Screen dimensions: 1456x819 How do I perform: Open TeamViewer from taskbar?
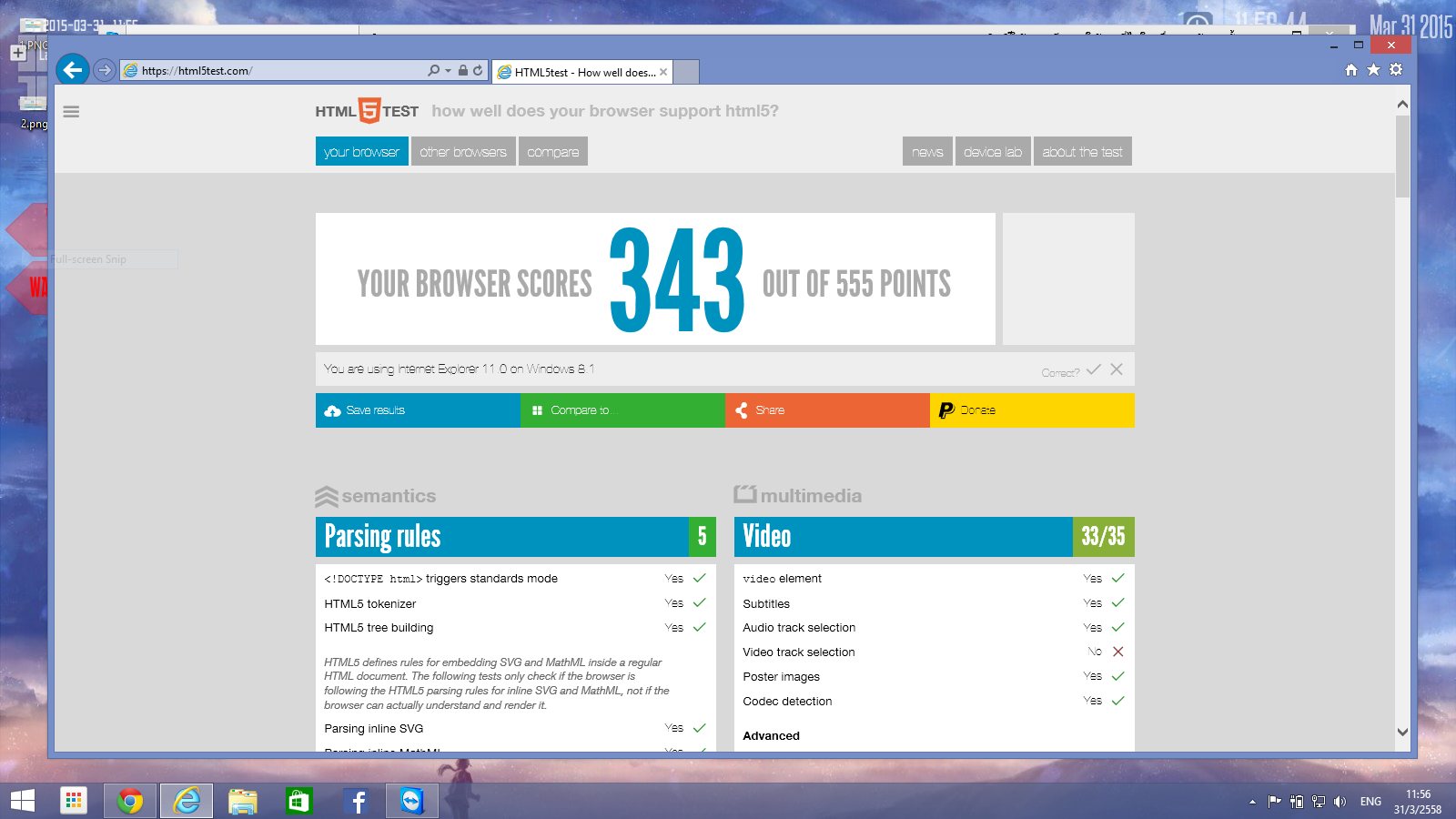pos(412,801)
